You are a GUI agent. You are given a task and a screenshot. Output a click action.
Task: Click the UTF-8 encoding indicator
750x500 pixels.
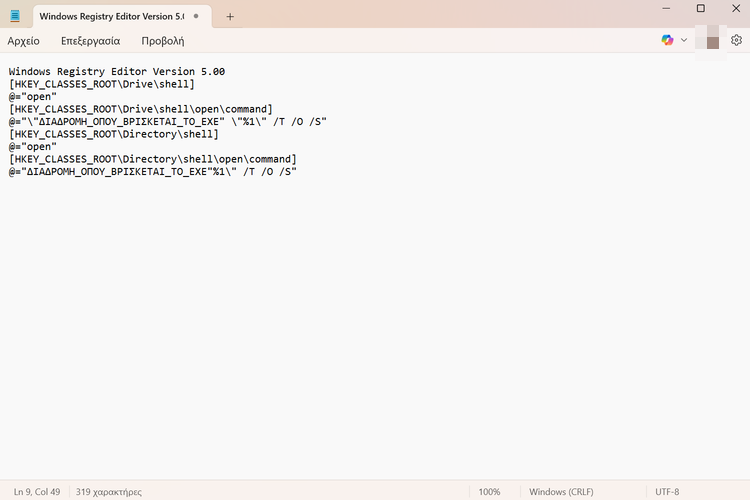click(x=667, y=492)
